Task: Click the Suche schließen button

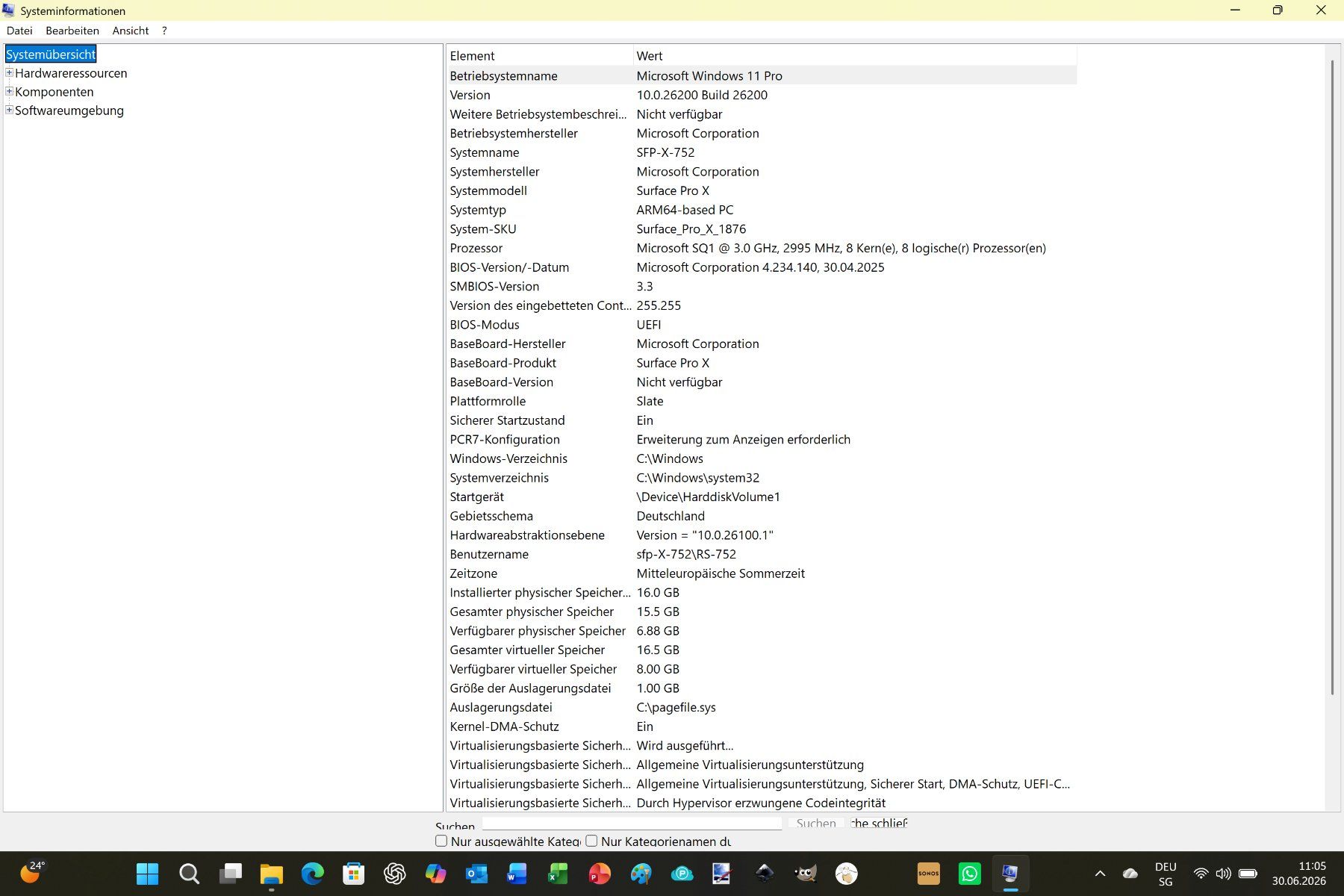Action: pos(879,823)
